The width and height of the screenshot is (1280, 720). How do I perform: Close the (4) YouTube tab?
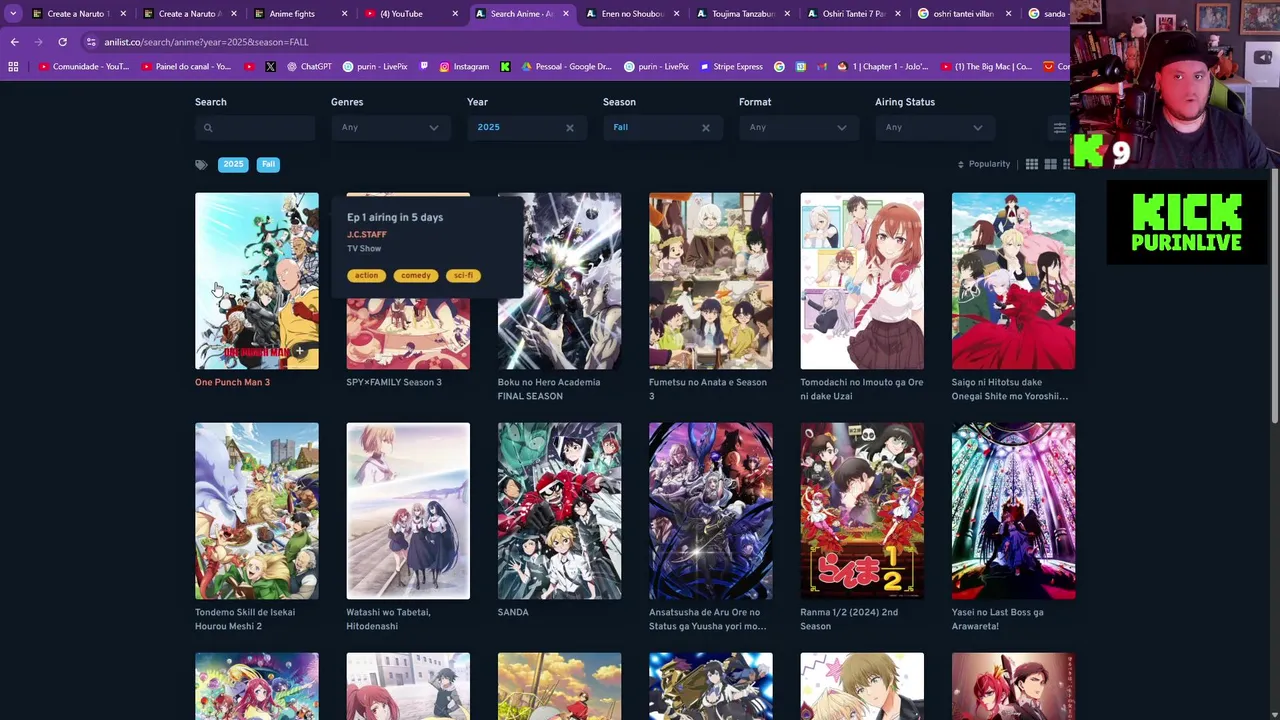[455, 14]
